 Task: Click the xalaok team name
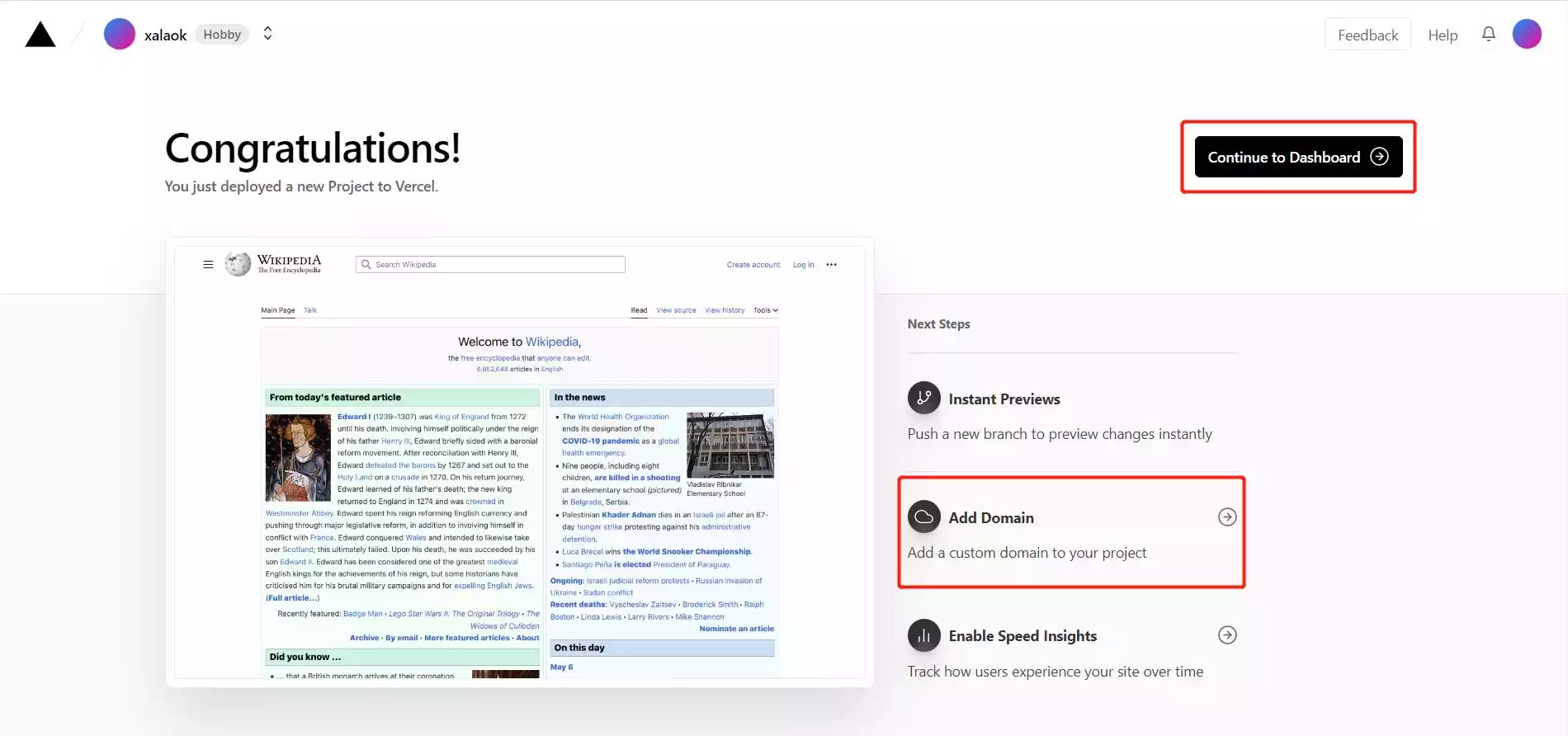click(x=165, y=35)
